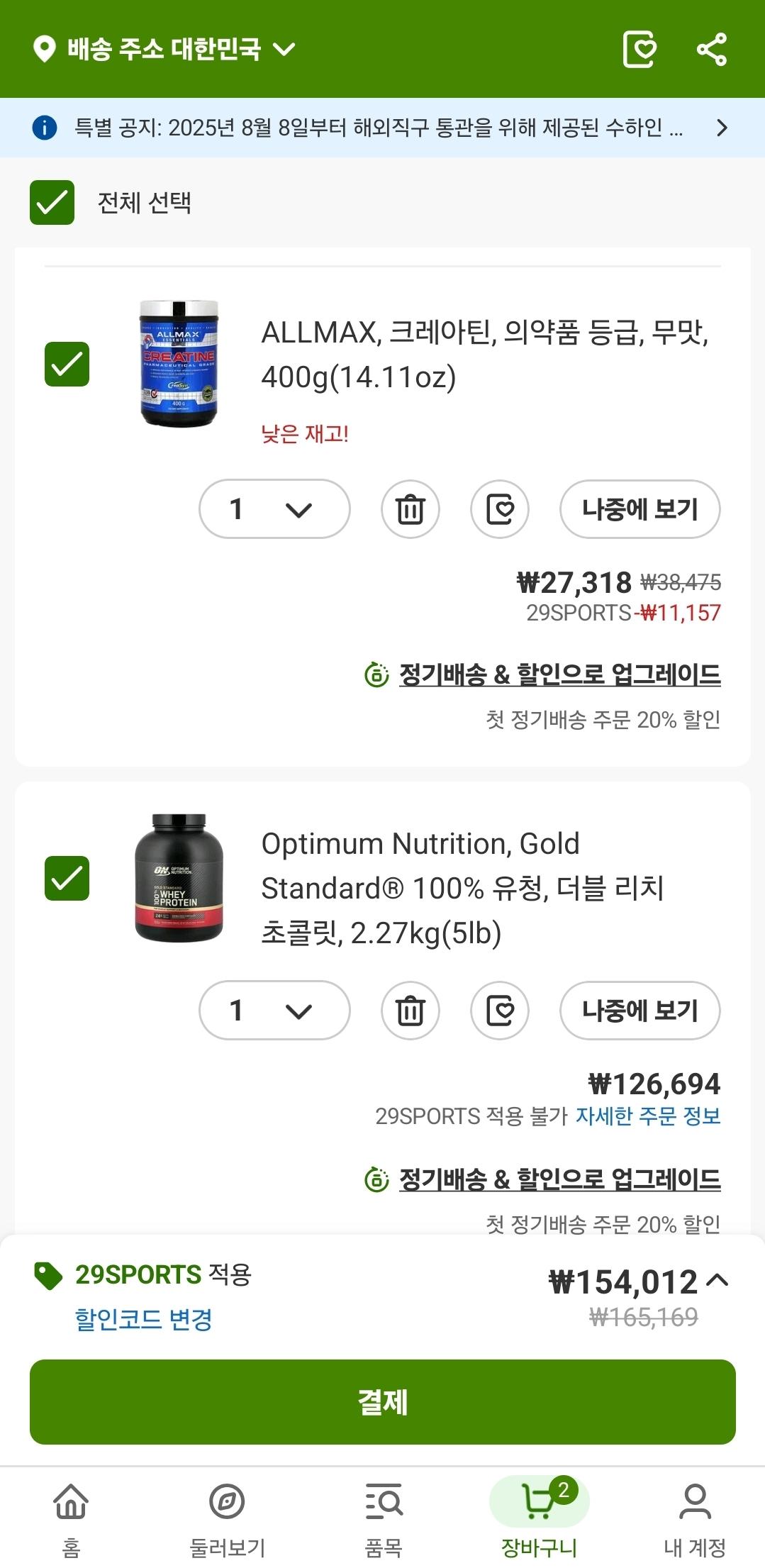This screenshot has height=1568, width=765.
Task: Expand the ₩154,012 order total summary
Action: point(717,1280)
